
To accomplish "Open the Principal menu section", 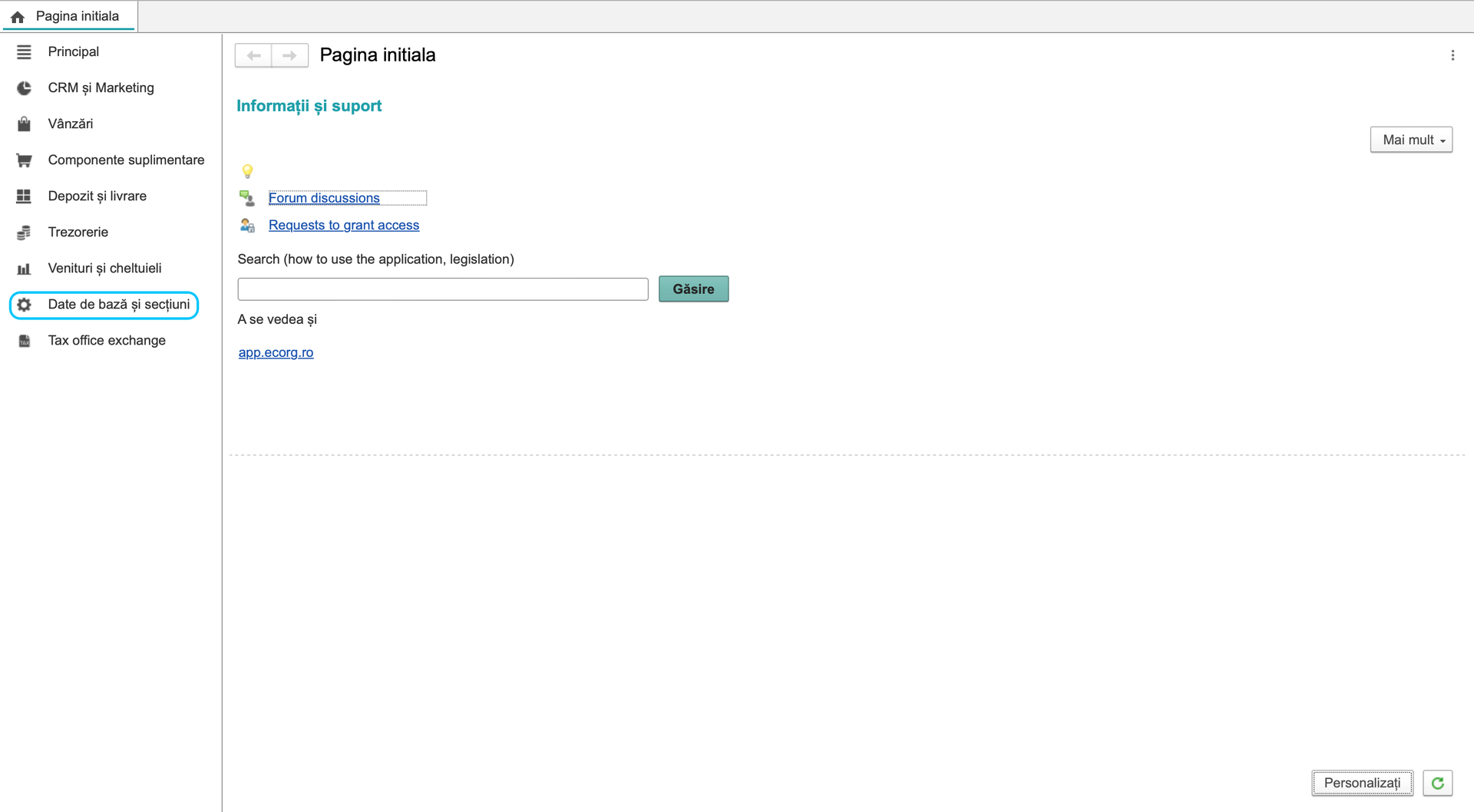I will click(x=74, y=51).
